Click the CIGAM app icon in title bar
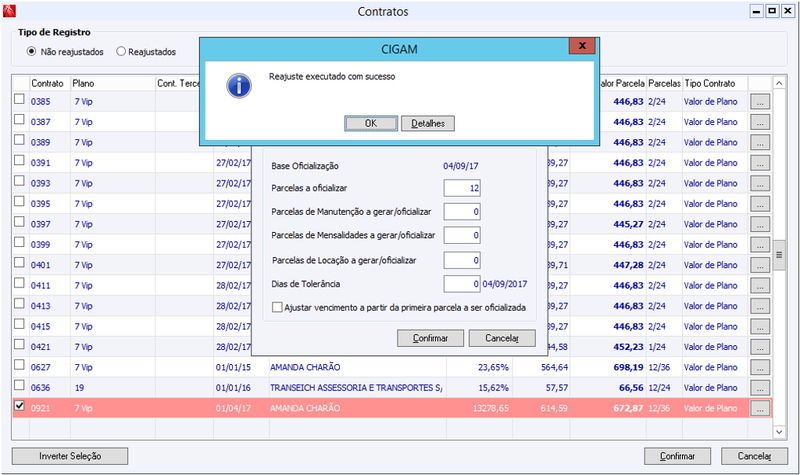 point(9,11)
